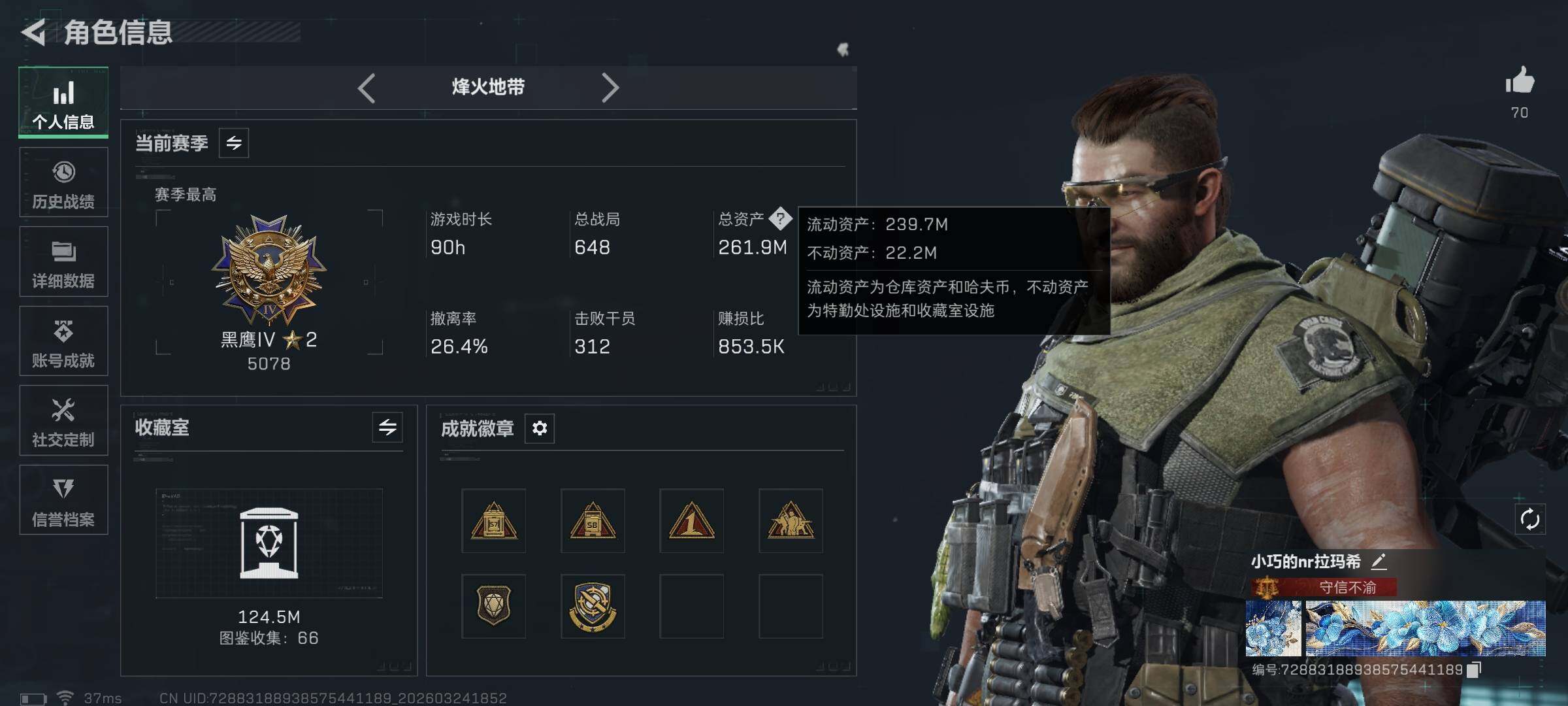Open the 个人信息 tab
Screen dimensions: 1568x706
pyautogui.click(x=63, y=102)
